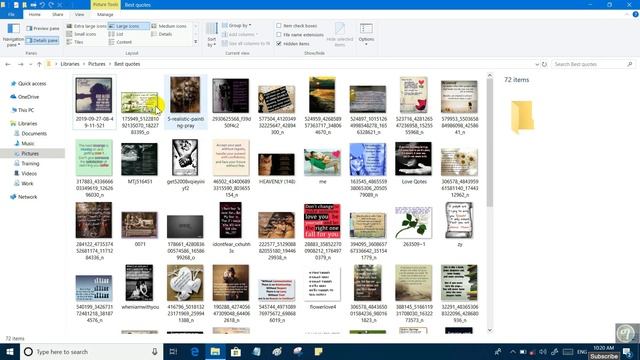Click Cortana microphone icon in taskbar
Viewport: 640px width, 360px height.
coord(155,351)
